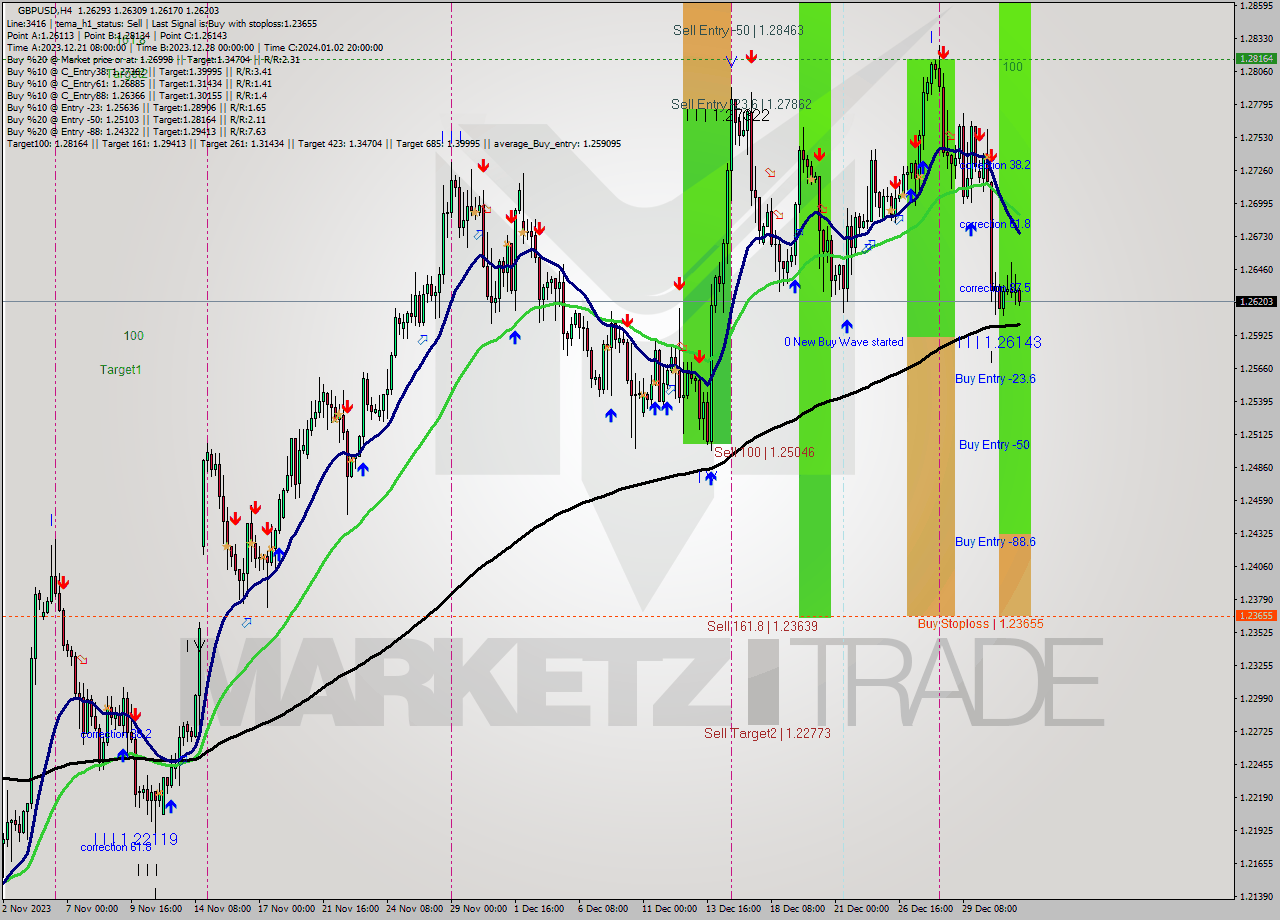Click 'correction 61.8' under the 1.22119 marker

pos(116,848)
